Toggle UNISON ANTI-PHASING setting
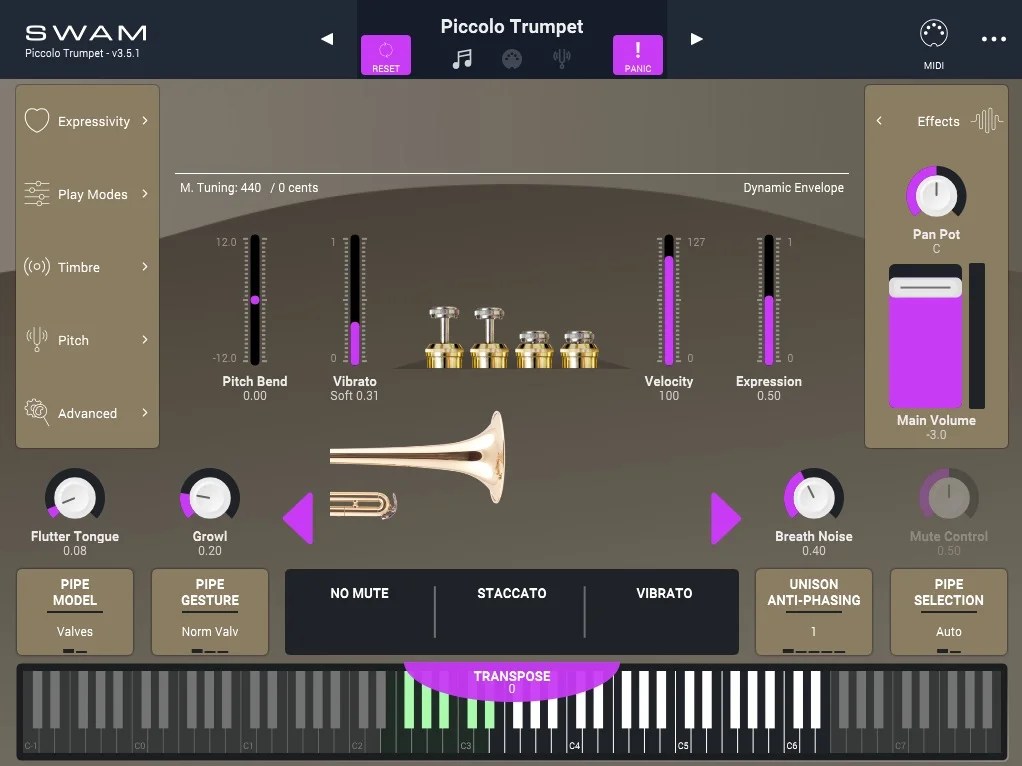Image resolution: width=1022 pixels, height=766 pixels. point(813,612)
